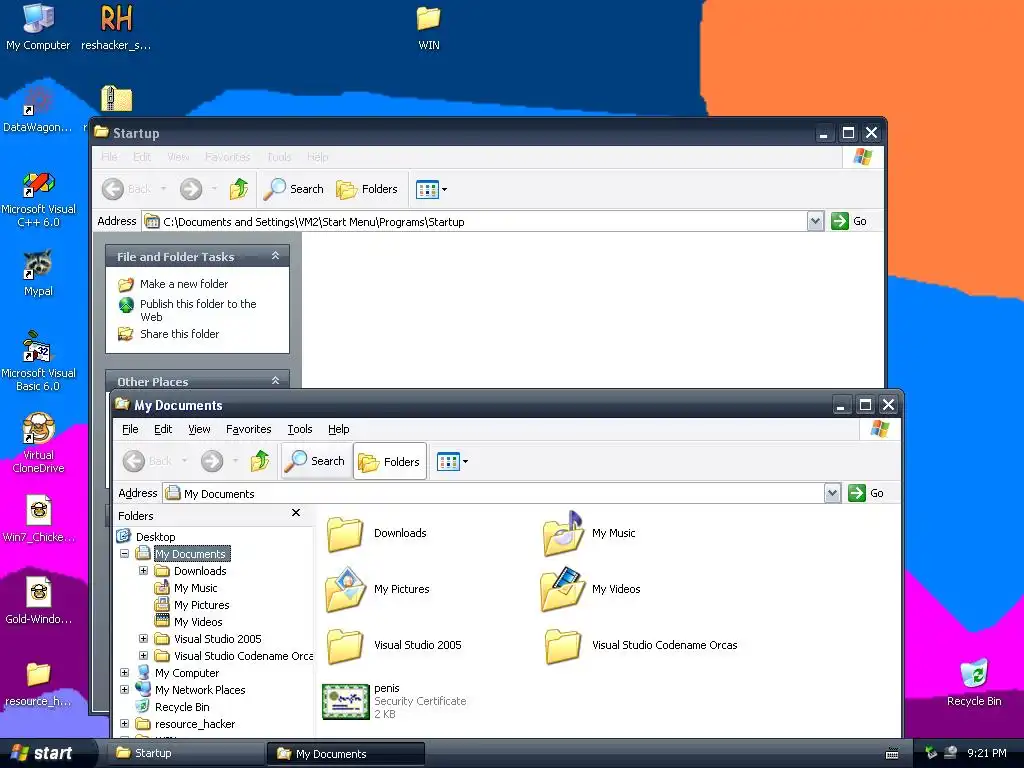Open the My Computer desktop icon
The image size is (1024, 768).
coord(38,27)
